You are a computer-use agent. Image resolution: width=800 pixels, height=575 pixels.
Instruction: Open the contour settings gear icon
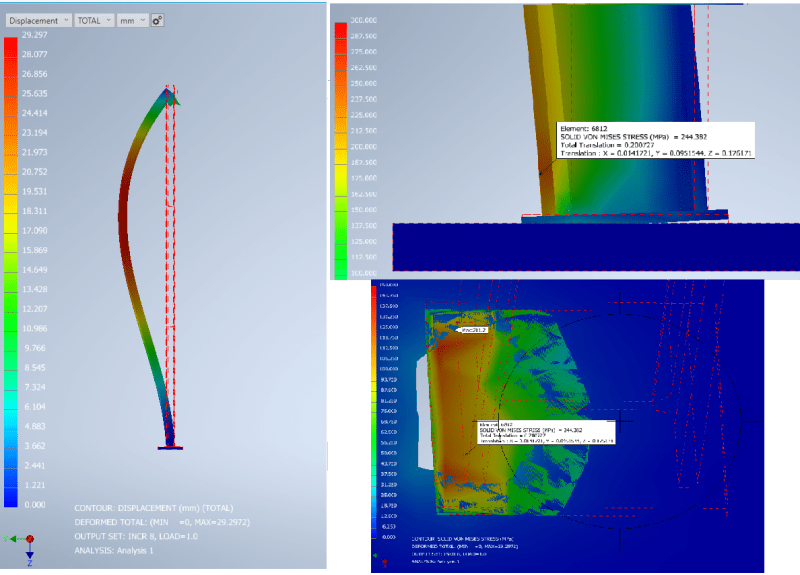[157, 20]
